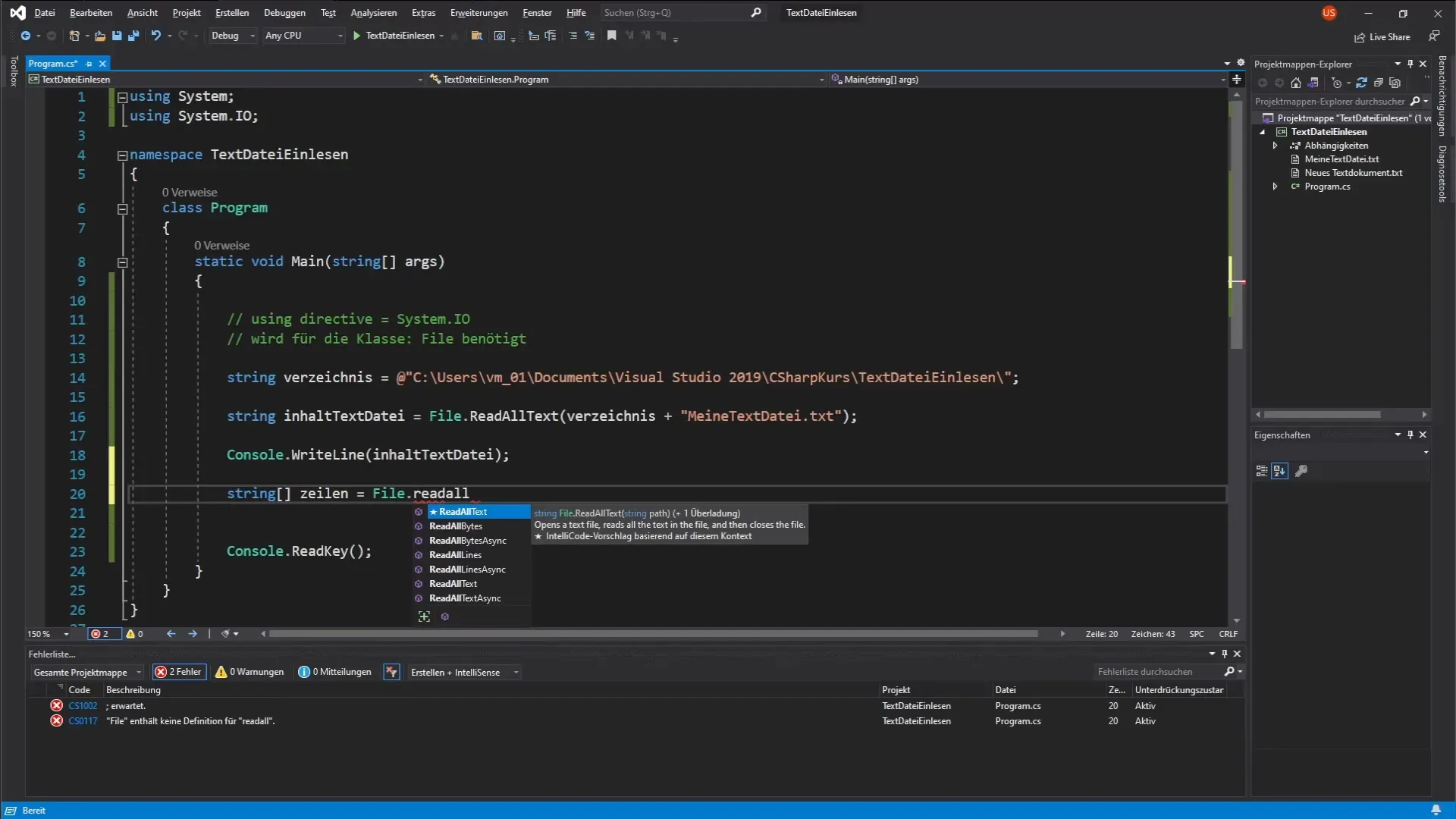Click the Find in Files icon
The width and height of the screenshot is (1456, 819).
click(x=477, y=36)
